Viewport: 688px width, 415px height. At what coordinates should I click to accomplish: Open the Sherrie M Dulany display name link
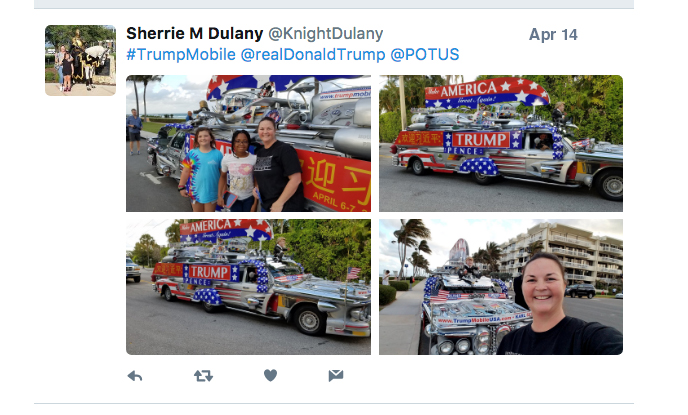194,34
